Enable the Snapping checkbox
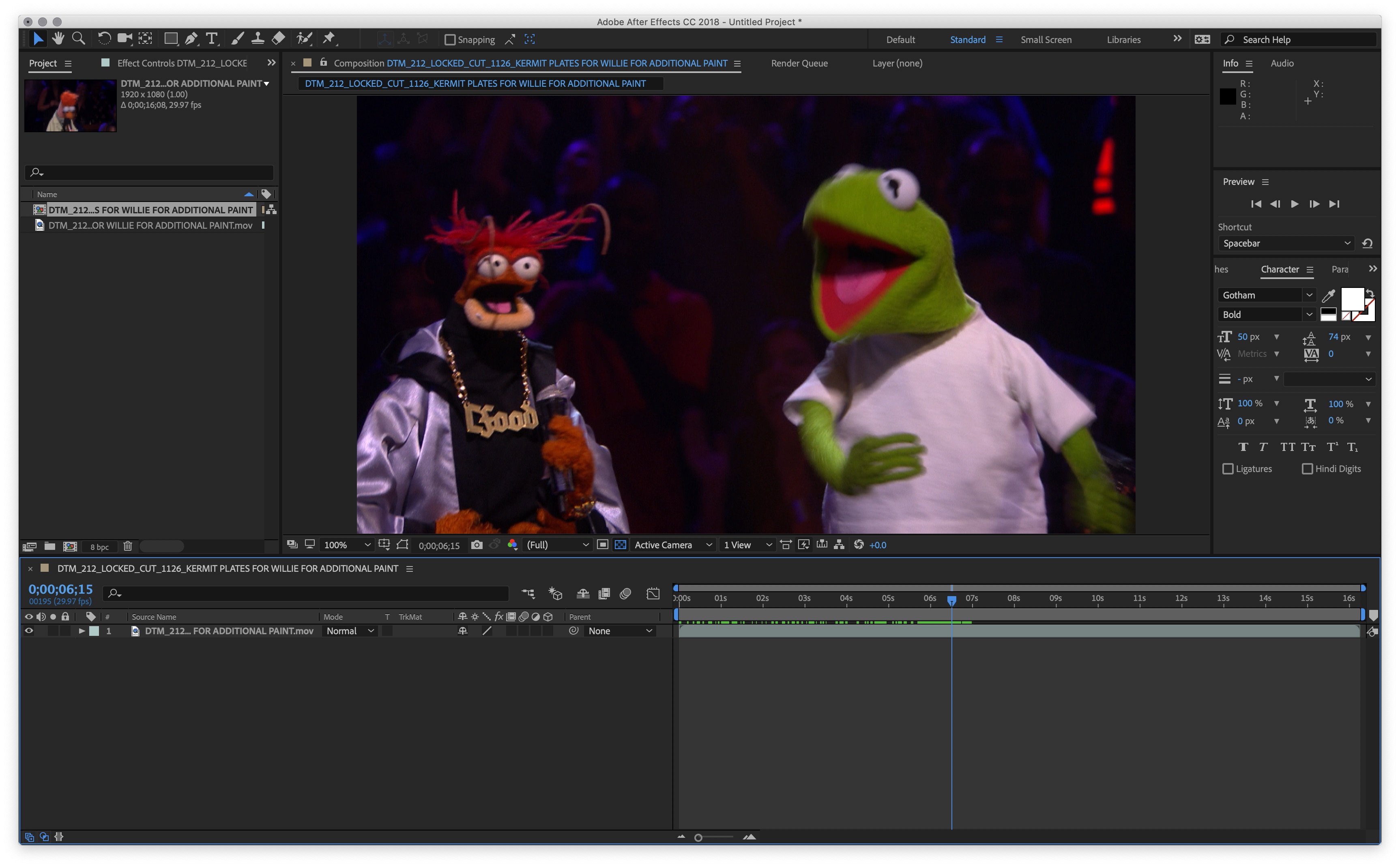This screenshot has height=867, width=1400. [450, 40]
